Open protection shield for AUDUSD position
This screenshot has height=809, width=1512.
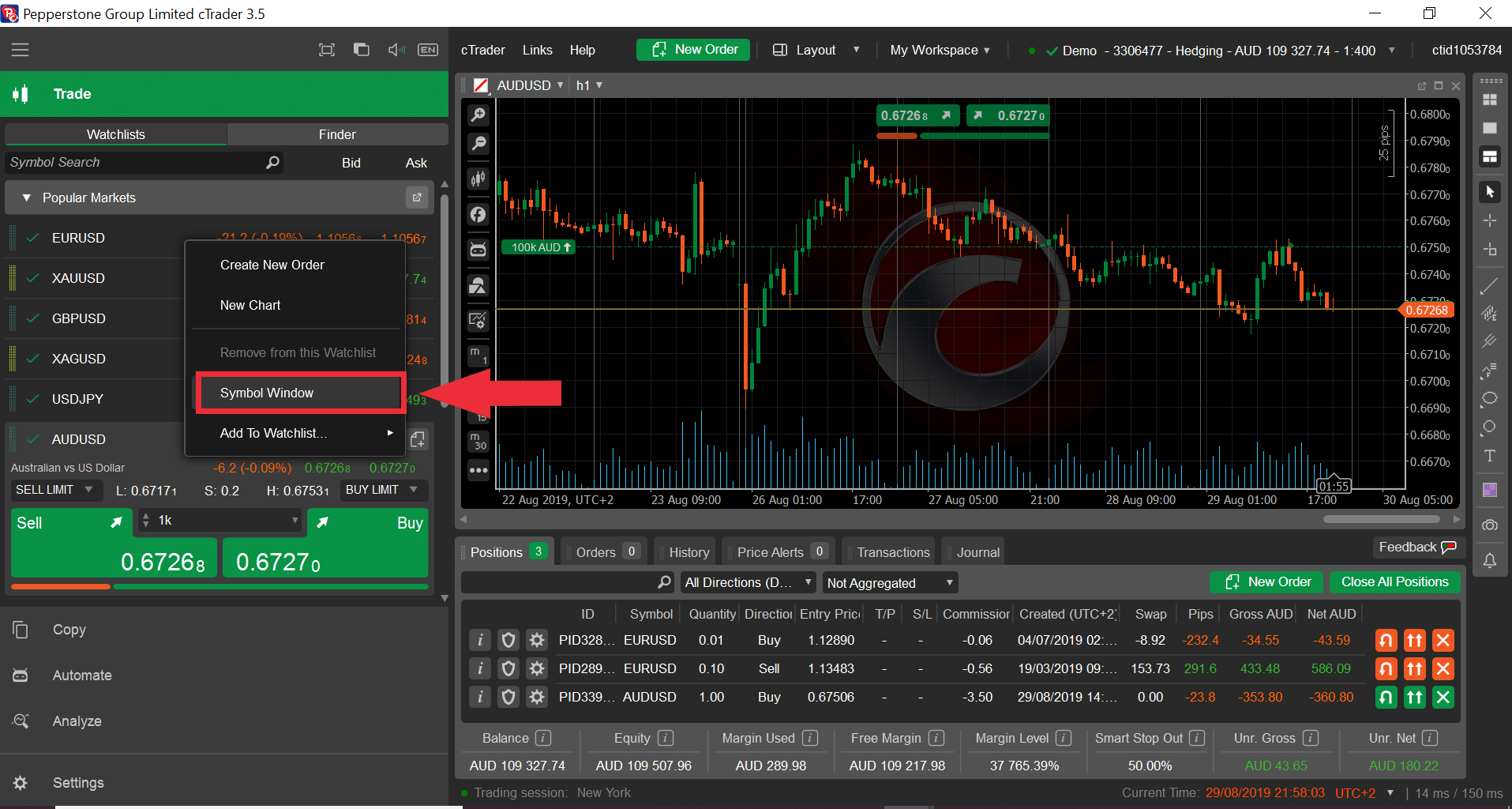(508, 697)
